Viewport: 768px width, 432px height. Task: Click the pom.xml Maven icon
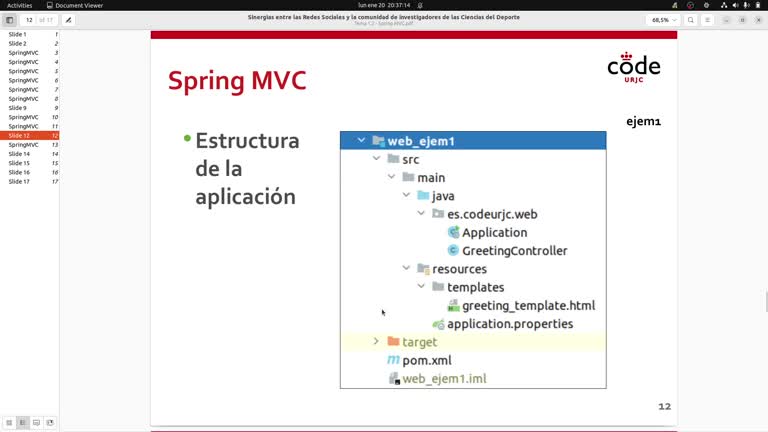click(x=393, y=360)
